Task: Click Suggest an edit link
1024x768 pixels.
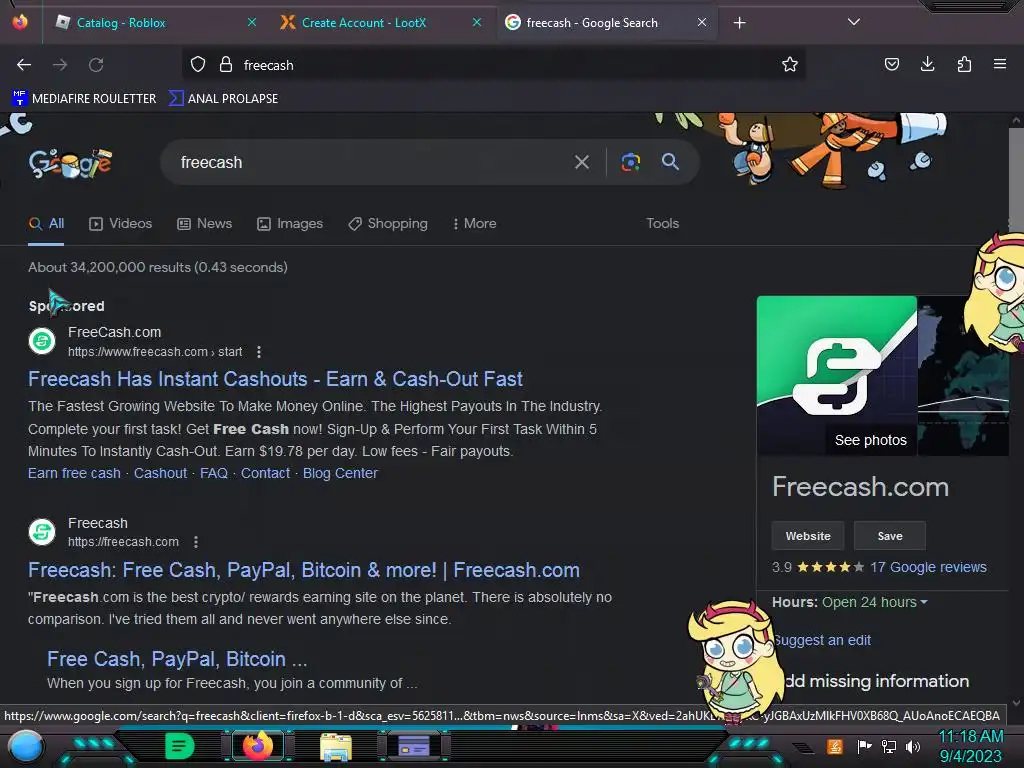Action: coord(822,640)
